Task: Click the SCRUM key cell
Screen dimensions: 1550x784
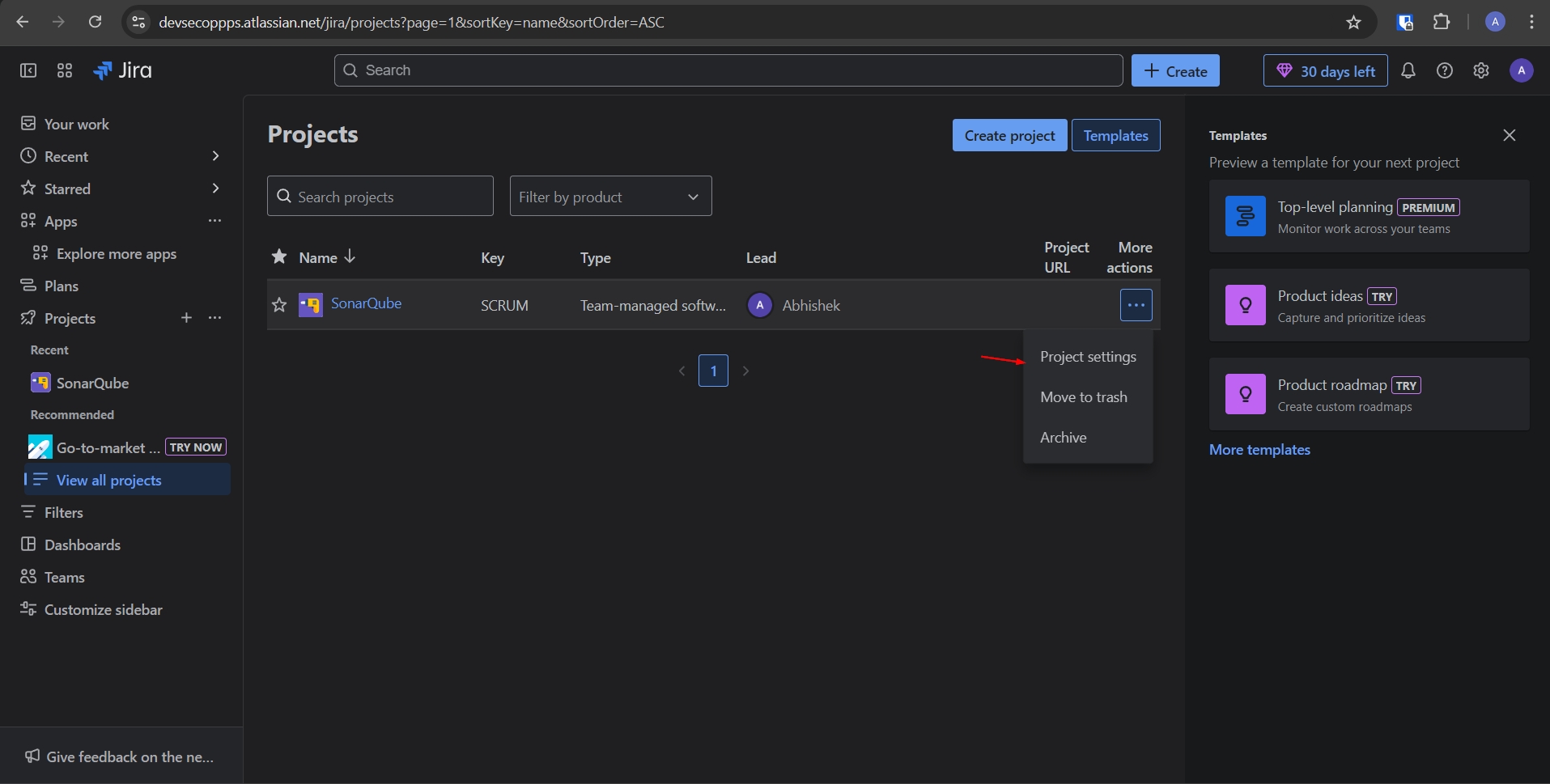Action: 504,305
